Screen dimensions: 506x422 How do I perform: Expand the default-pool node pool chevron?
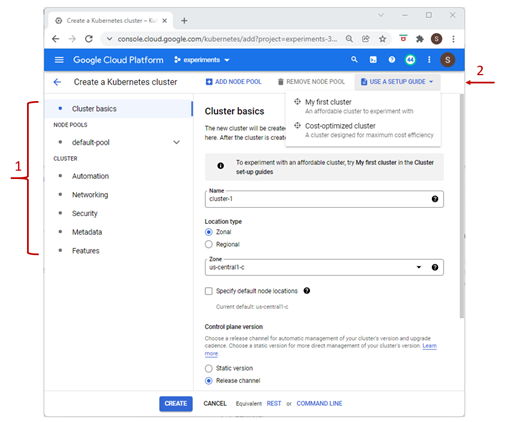176,142
